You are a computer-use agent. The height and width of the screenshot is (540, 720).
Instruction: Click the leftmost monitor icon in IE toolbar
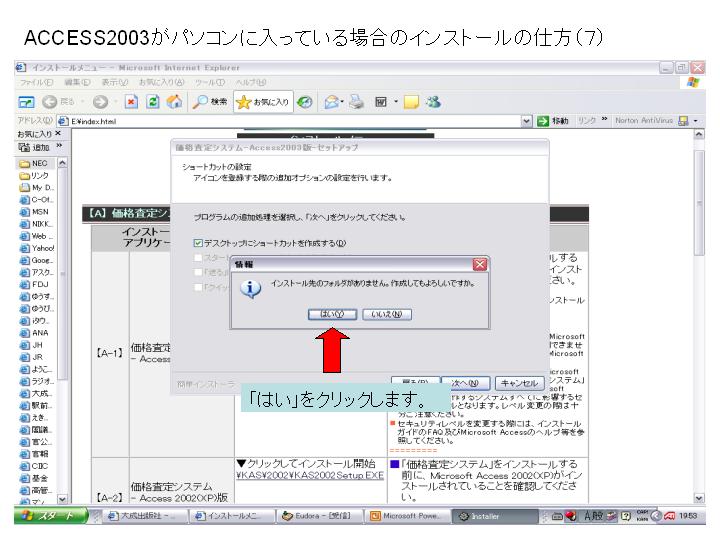click(x=26, y=102)
